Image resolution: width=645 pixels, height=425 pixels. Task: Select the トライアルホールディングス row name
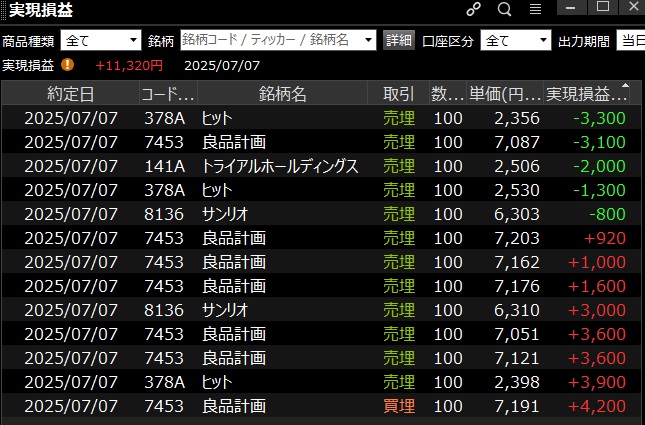[x=280, y=166]
